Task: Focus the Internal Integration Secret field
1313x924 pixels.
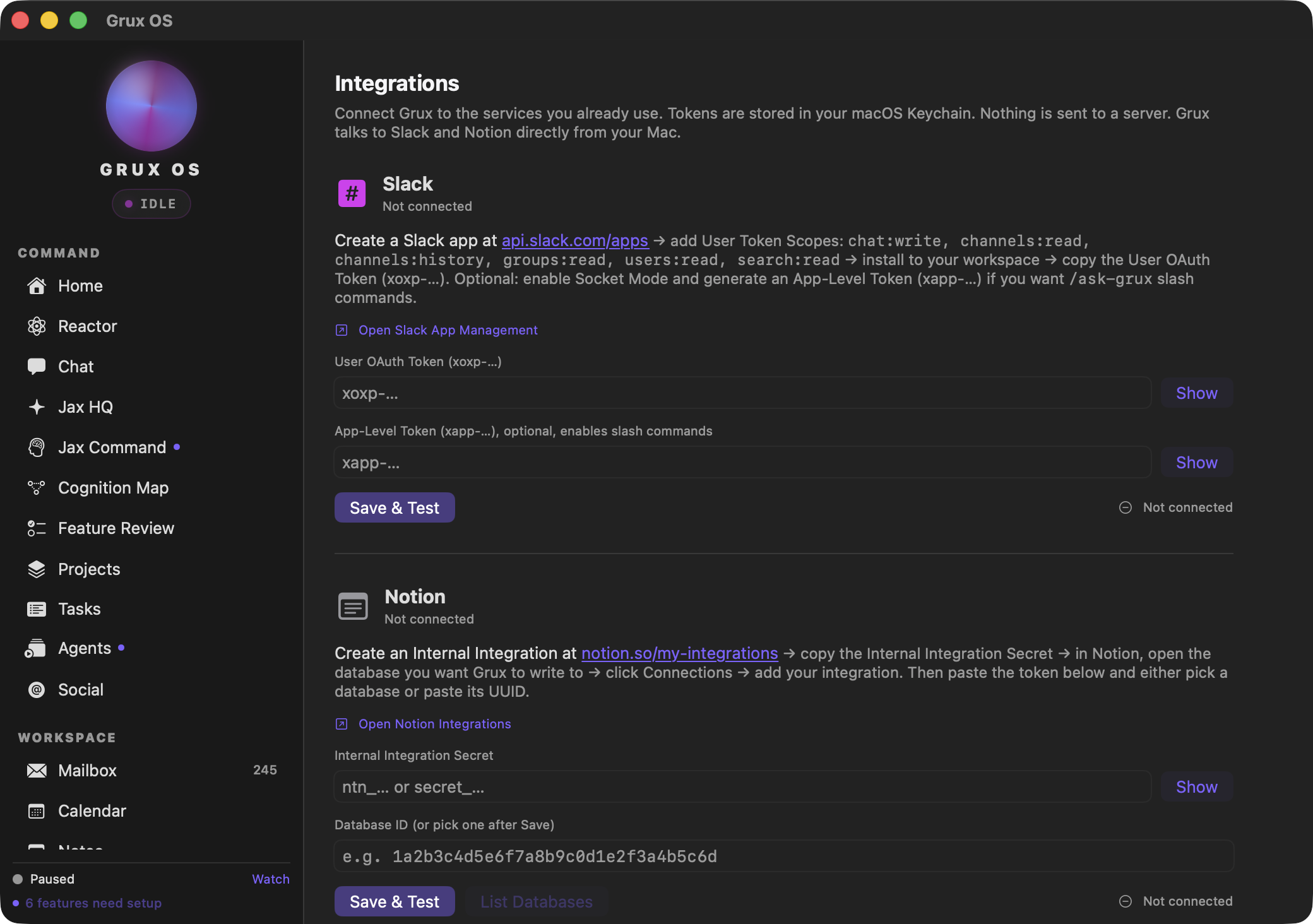Action: [743, 787]
